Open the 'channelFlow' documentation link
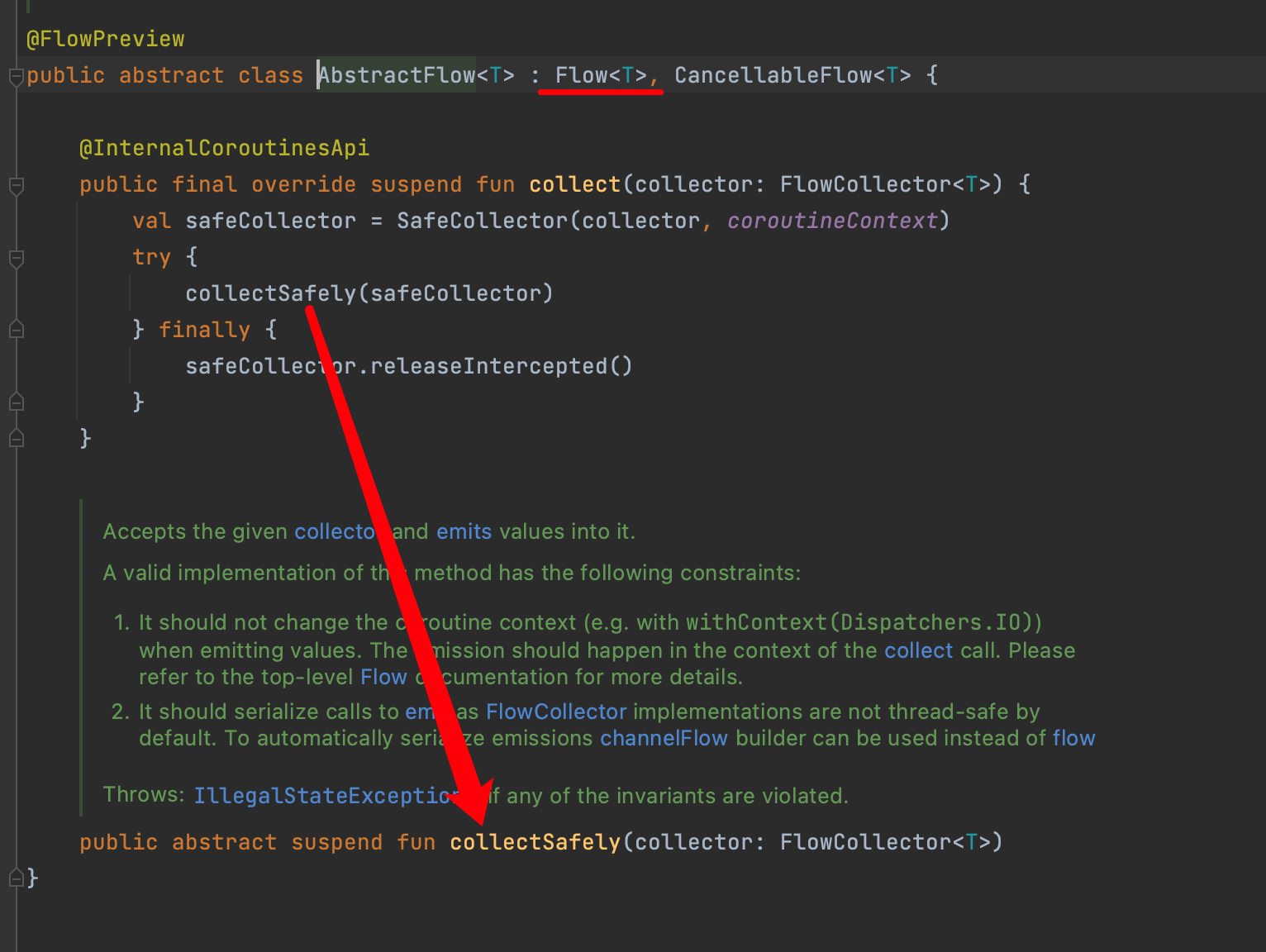Screen dimensions: 1266x952 664,738
